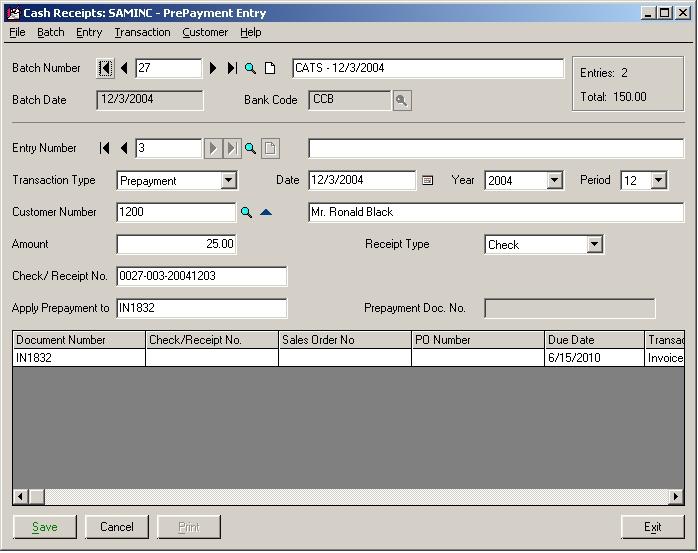Open the Transaction menu
698x553 pixels.
click(x=142, y=32)
